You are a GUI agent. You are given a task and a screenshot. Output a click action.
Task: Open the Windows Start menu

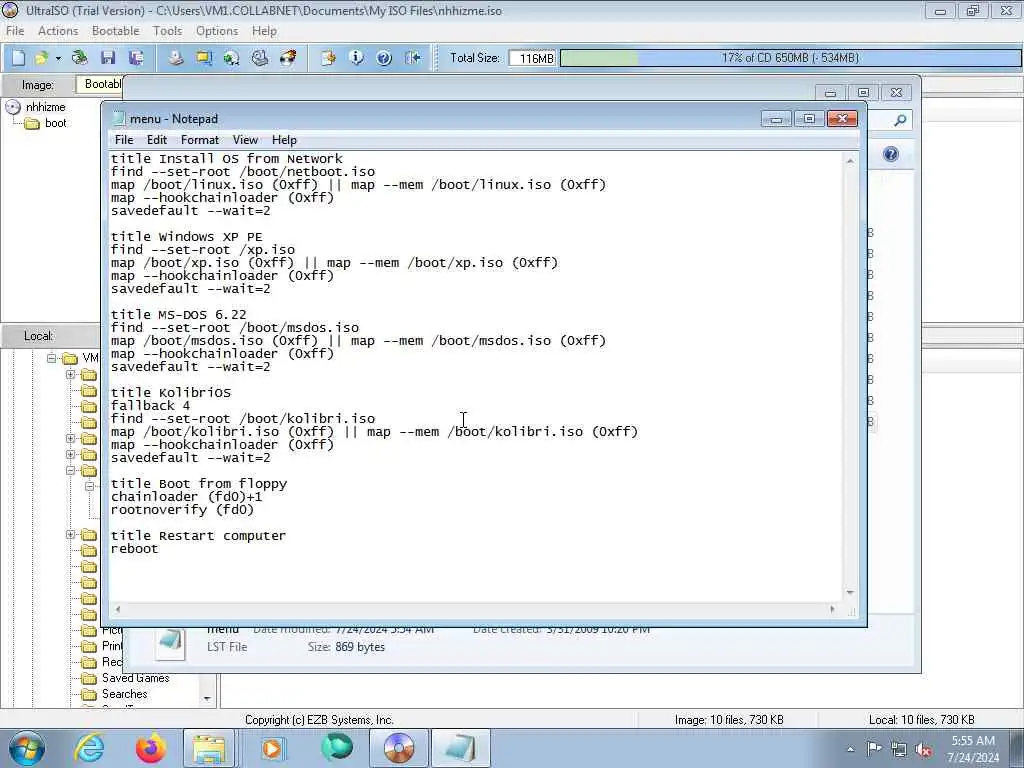[26, 748]
